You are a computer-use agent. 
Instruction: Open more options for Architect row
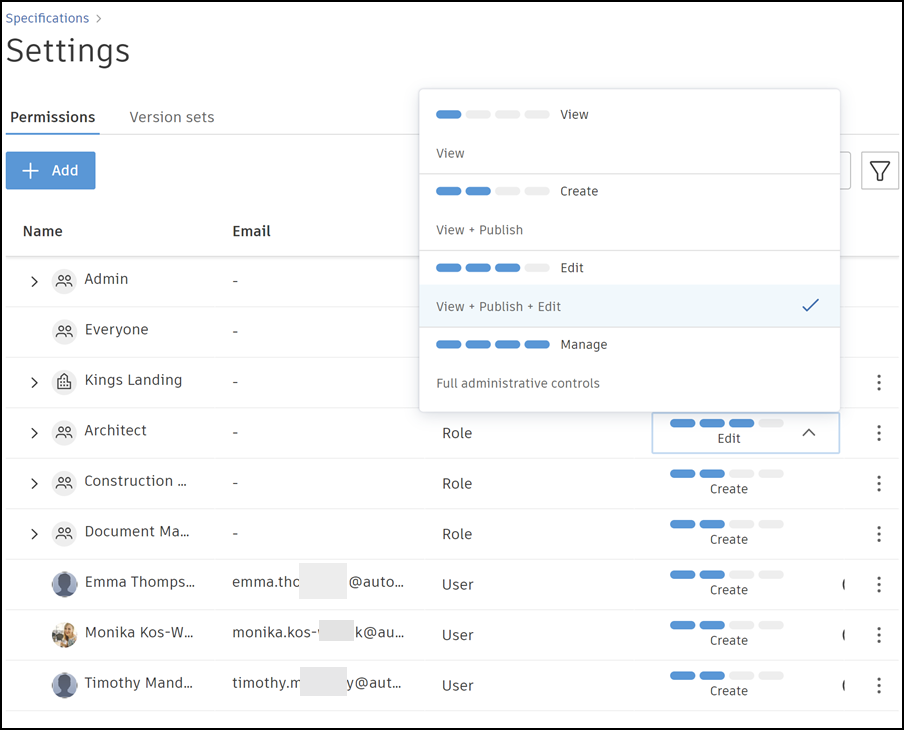pos(879,433)
